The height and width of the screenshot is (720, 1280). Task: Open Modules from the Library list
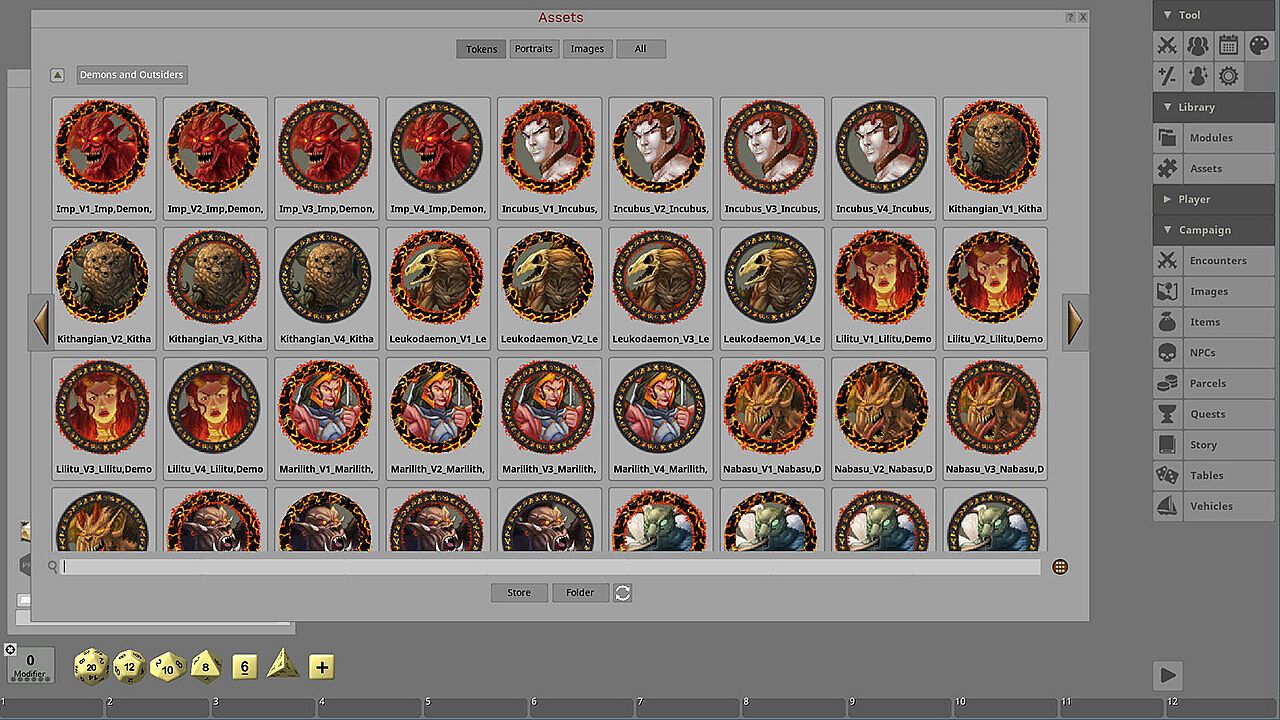pos(1229,138)
